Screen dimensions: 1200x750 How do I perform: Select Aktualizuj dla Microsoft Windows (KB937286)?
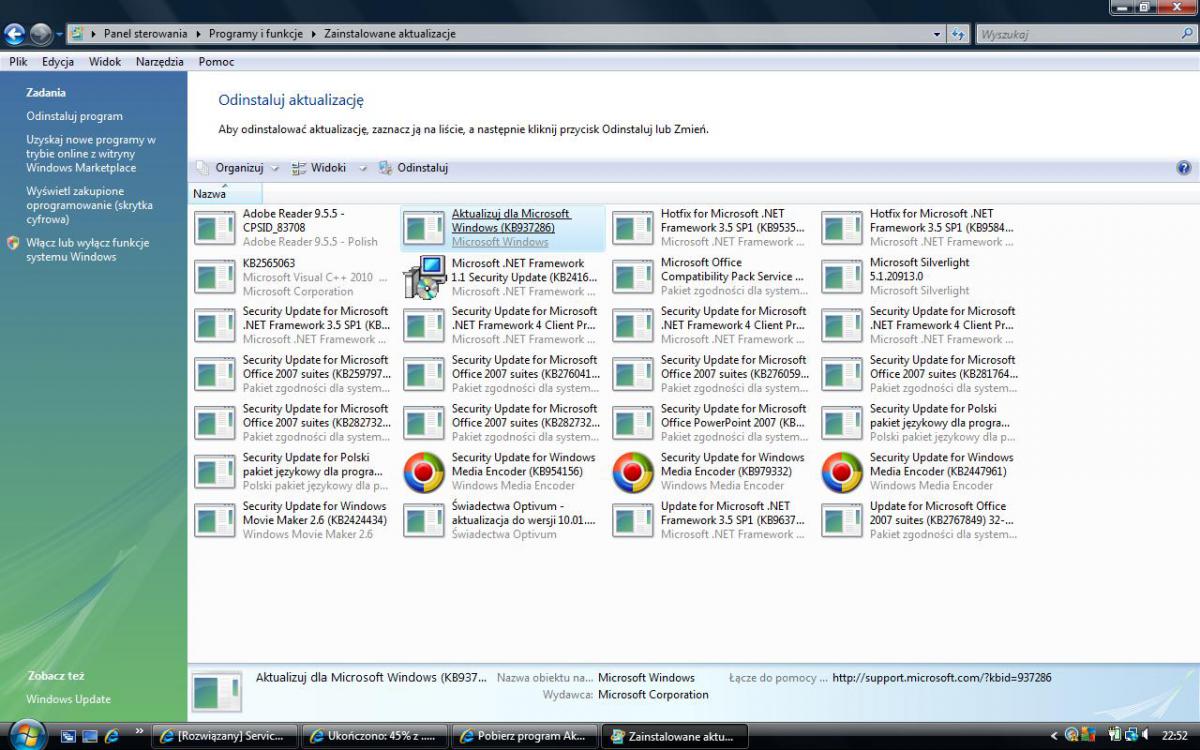pos(503,228)
